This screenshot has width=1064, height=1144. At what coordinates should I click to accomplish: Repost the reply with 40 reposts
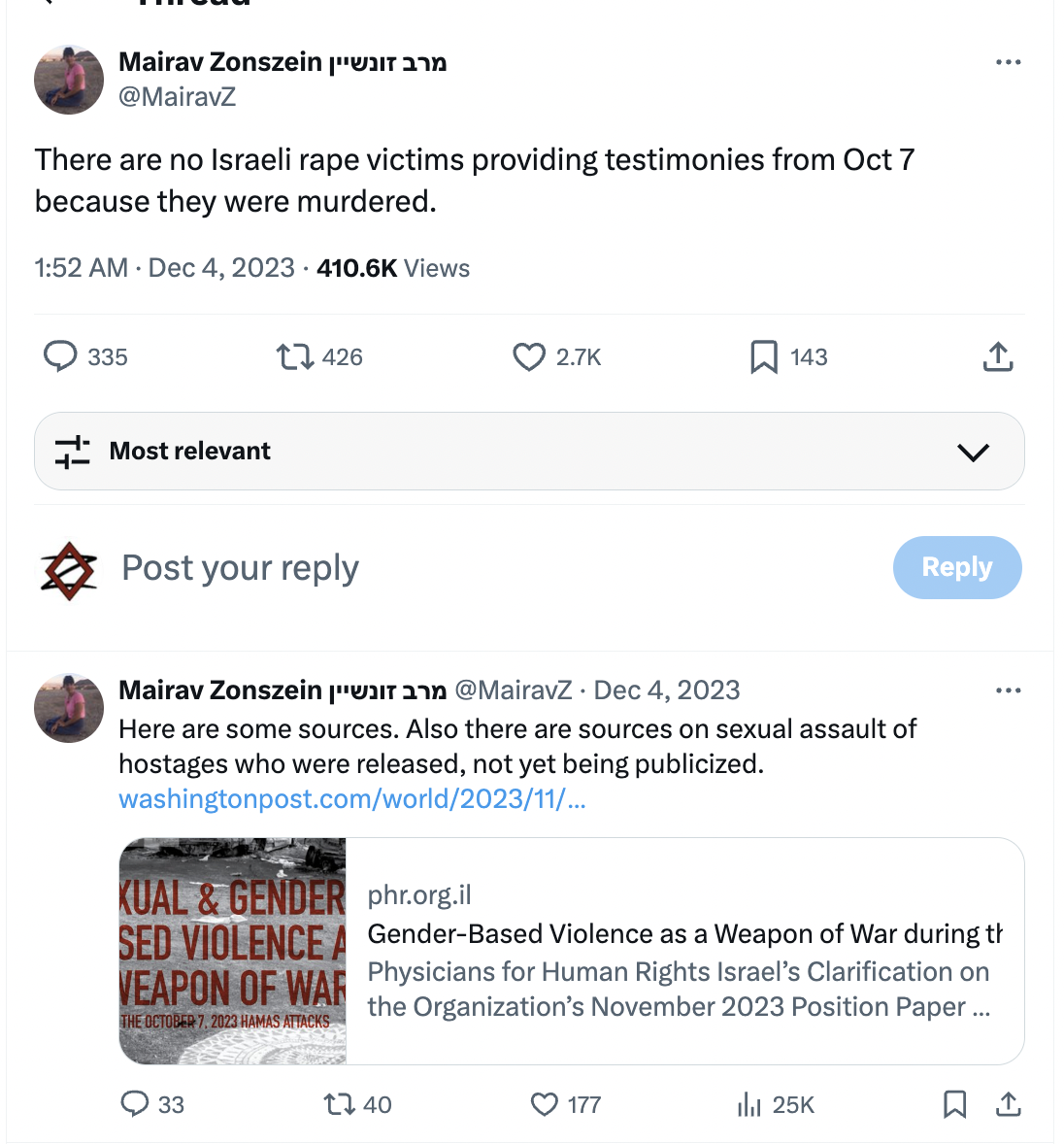(339, 1104)
